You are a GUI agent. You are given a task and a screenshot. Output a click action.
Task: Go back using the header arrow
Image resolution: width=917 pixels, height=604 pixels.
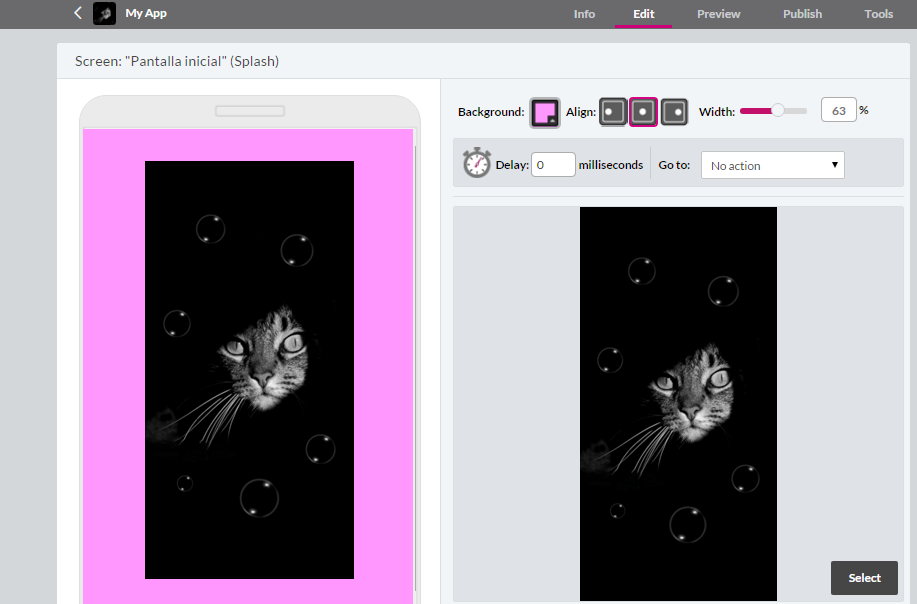(78, 13)
